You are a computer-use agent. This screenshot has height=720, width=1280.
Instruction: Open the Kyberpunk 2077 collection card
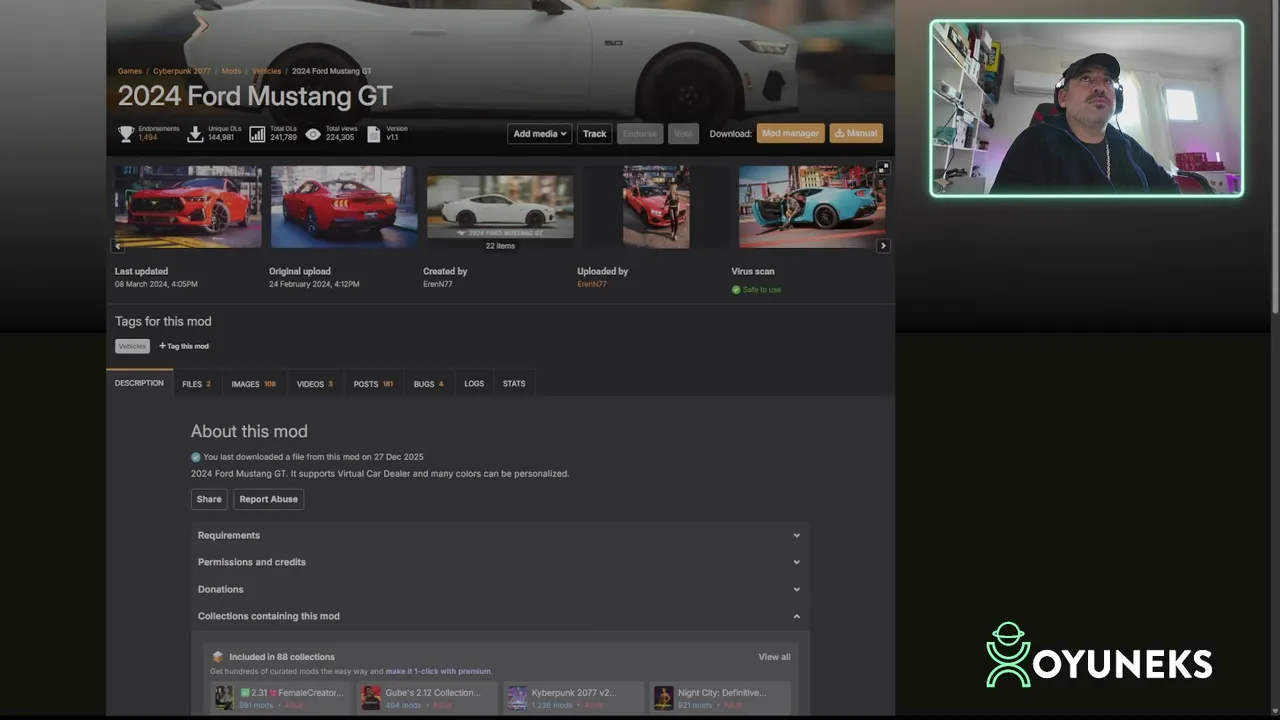click(x=574, y=698)
